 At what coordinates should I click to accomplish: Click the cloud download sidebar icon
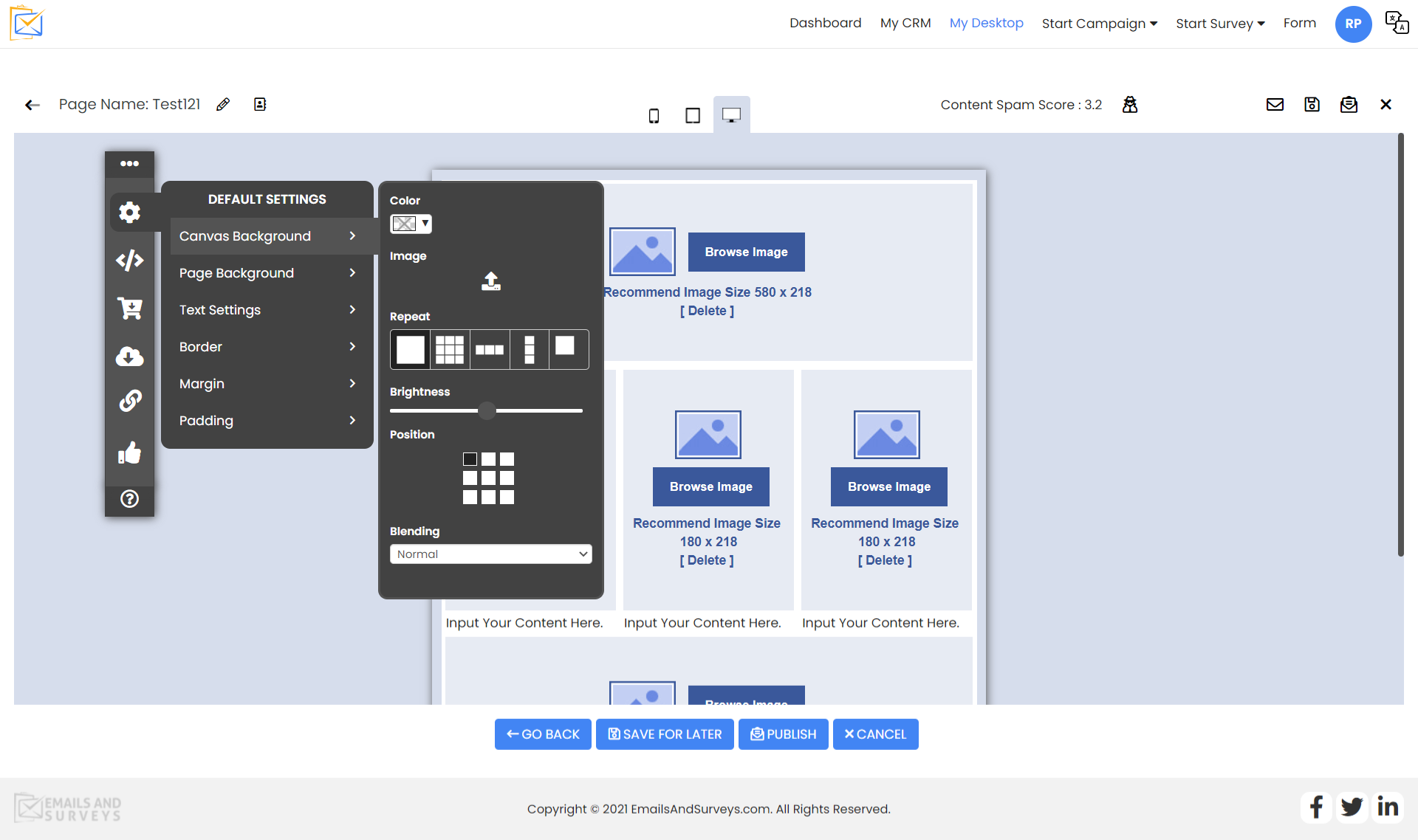tap(129, 357)
